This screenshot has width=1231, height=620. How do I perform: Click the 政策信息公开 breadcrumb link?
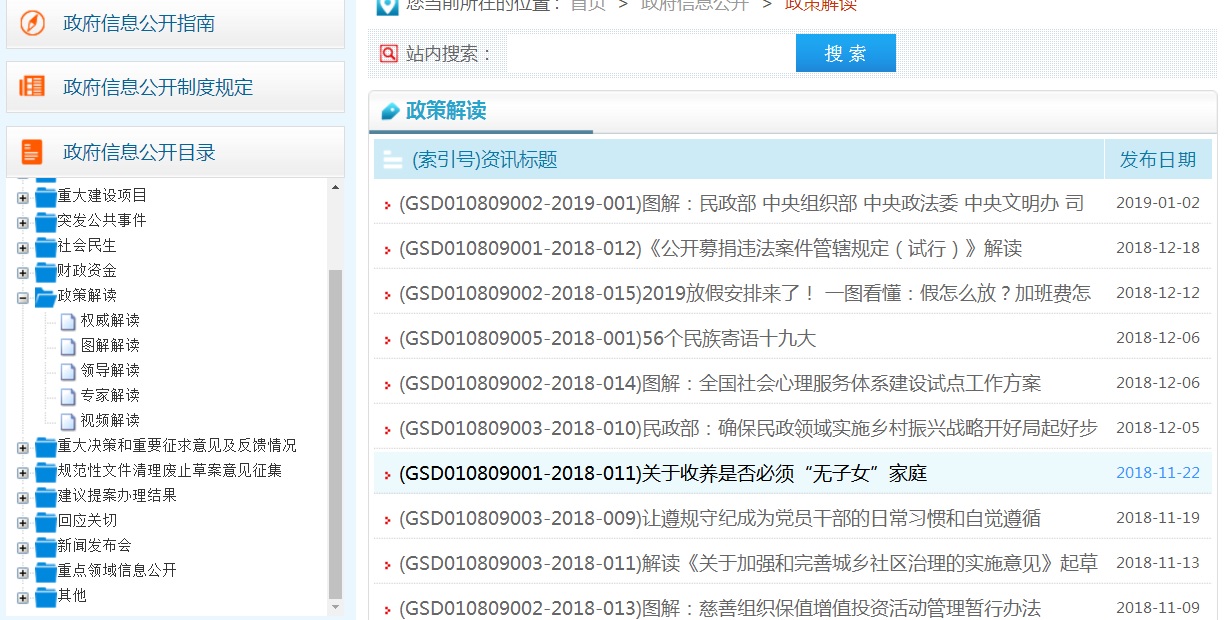(694, 5)
